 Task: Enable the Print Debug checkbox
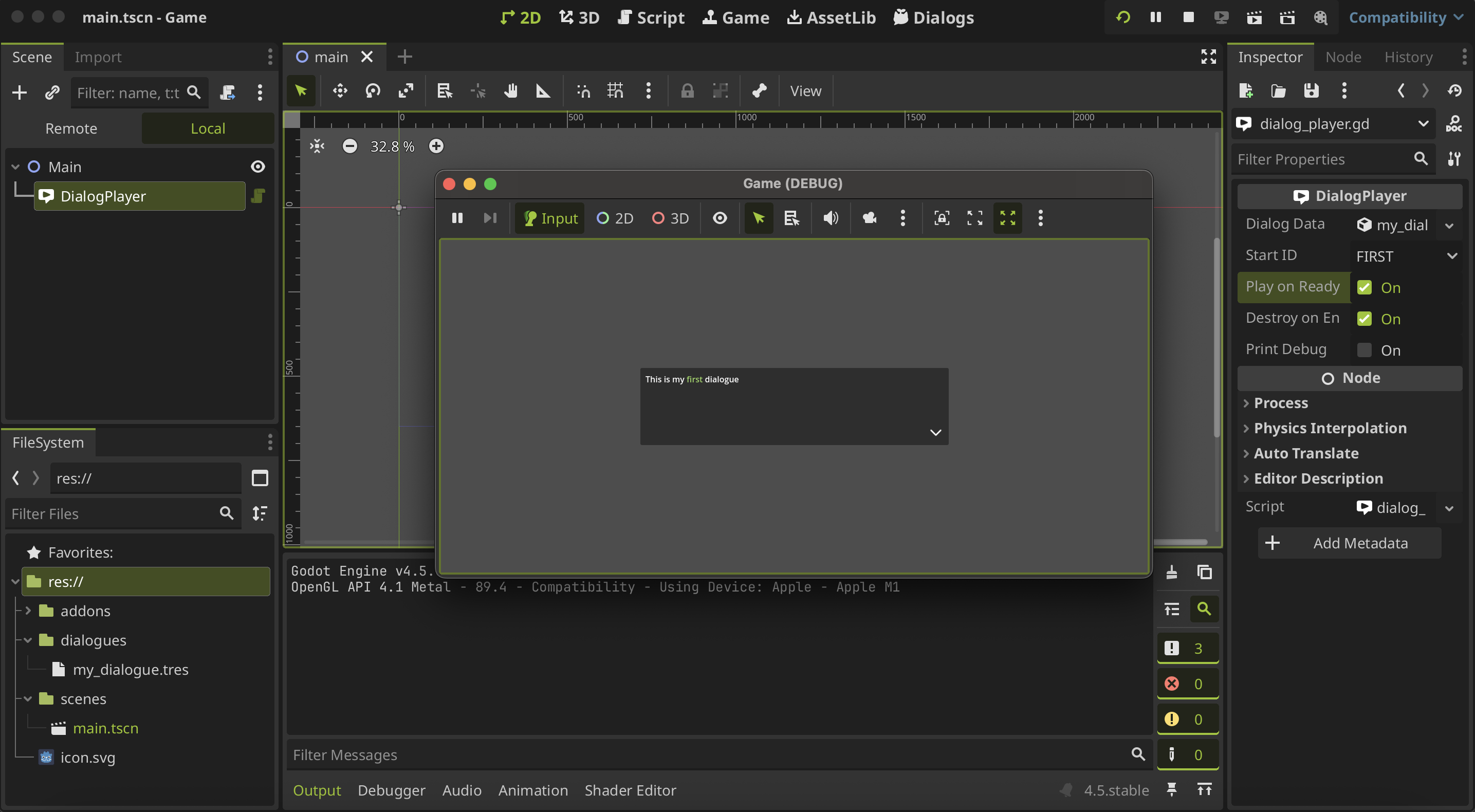(x=1364, y=350)
